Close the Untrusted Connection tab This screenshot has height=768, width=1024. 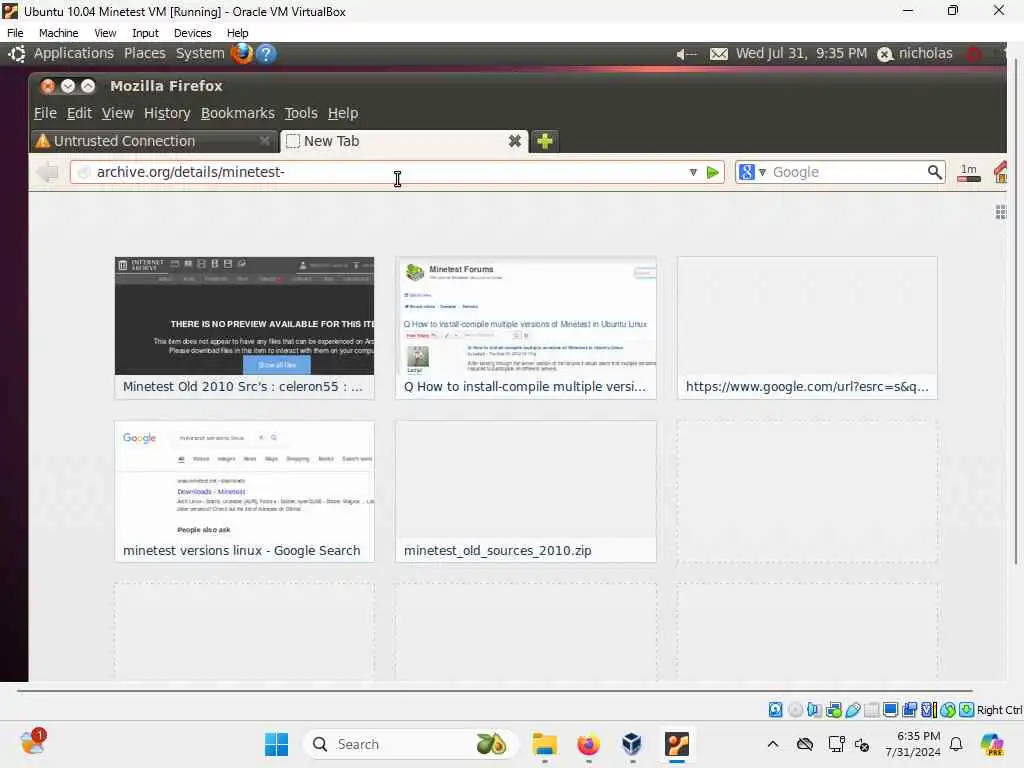click(264, 141)
